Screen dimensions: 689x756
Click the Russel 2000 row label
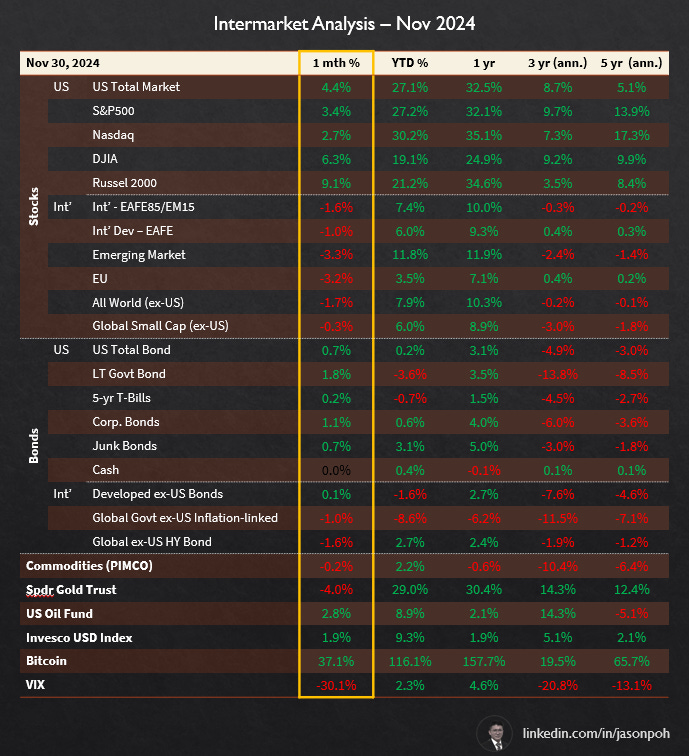(x=124, y=183)
